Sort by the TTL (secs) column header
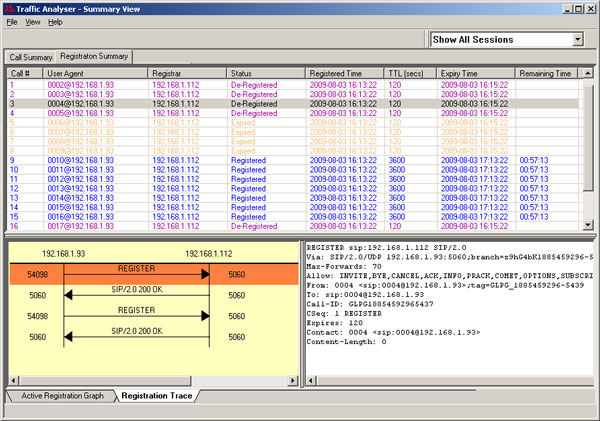The image size is (600, 421). pyautogui.click(x=411, y=73)
